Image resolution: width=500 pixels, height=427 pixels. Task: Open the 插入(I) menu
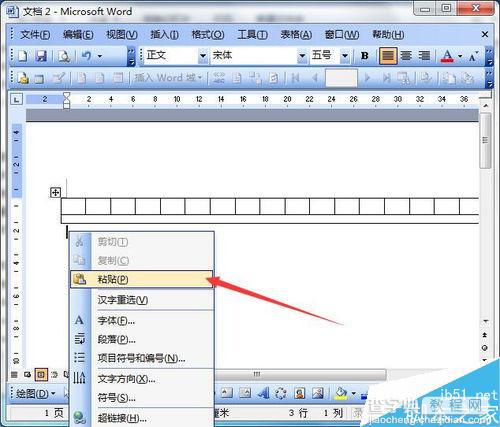point(164,34)
